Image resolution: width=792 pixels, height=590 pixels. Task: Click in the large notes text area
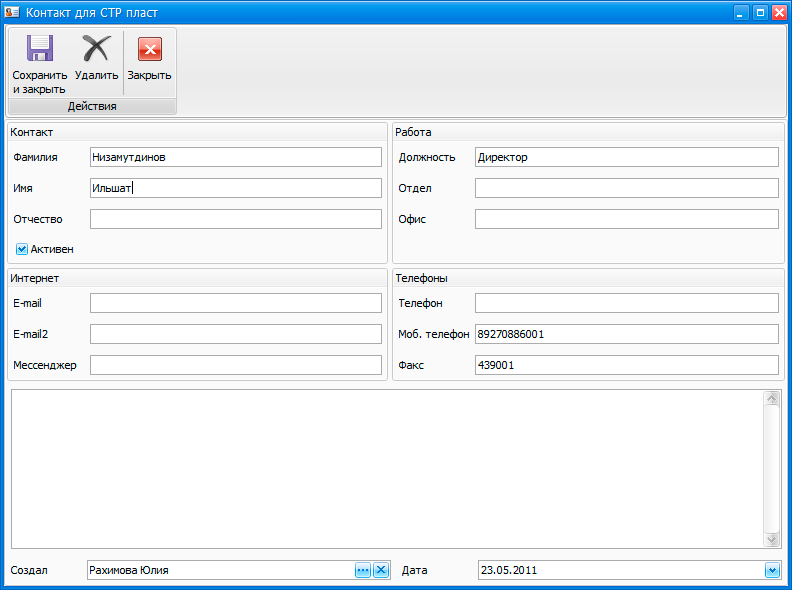tap(385, 468)
